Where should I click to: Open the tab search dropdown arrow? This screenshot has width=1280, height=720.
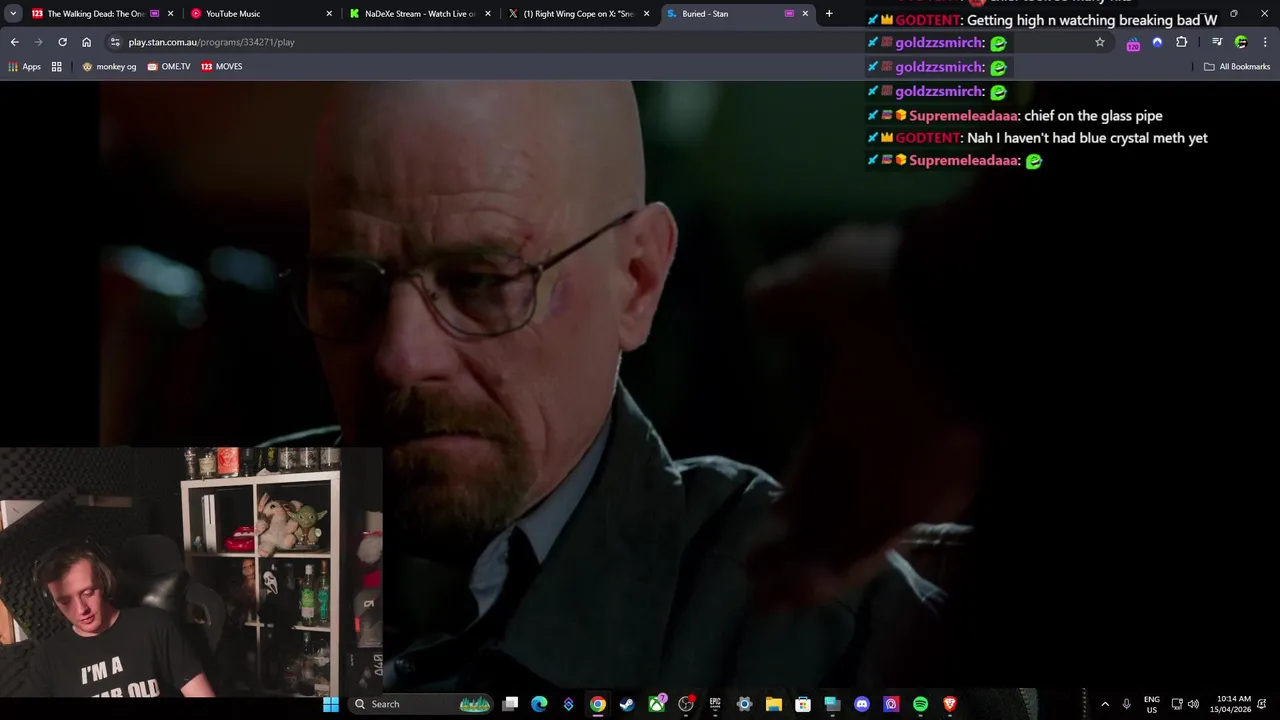click(13, 14)
